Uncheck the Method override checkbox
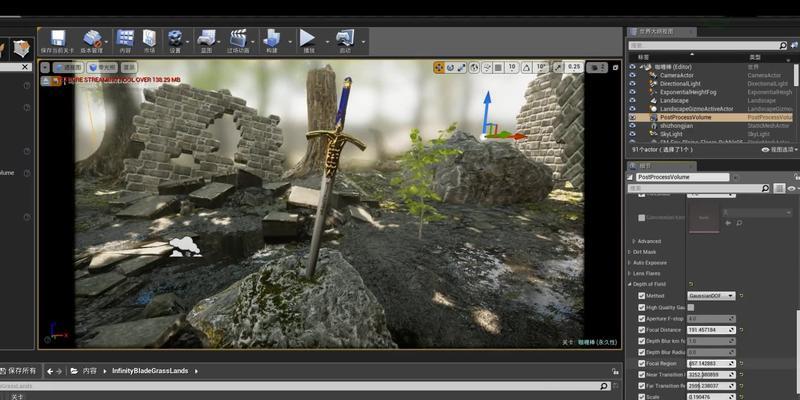The width and height of the screenshot is (800, 400). click(642, 296)
